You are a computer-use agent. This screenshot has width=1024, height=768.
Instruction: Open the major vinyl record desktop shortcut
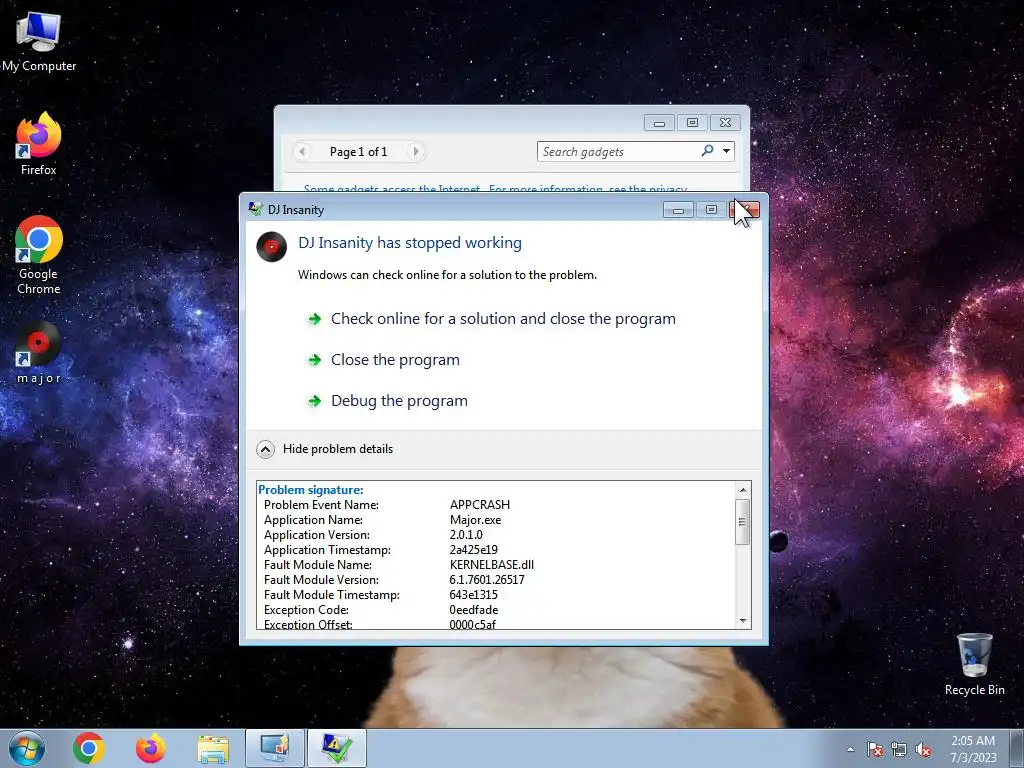coord(39,353)
